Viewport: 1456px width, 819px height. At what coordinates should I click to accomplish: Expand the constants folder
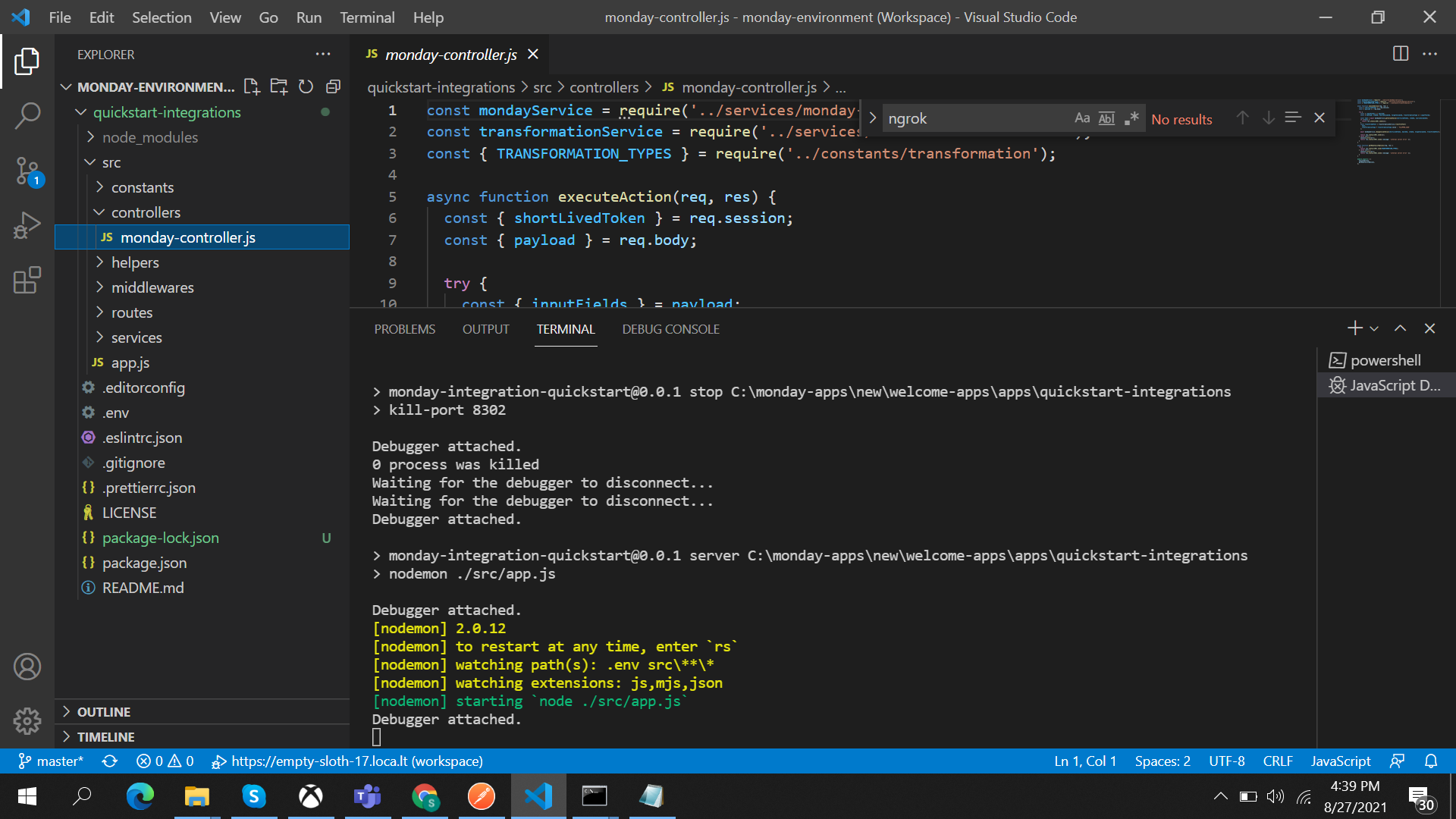pos(143,187)
